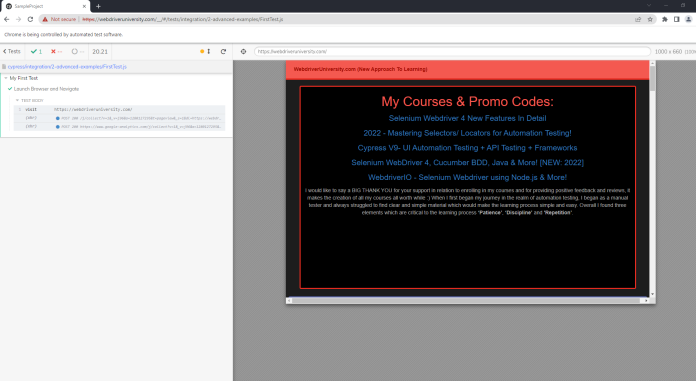Open the tab search chevron in title bar
This screenshot has height=382, width=697.
pyautogui.click(x=649, y=5)
